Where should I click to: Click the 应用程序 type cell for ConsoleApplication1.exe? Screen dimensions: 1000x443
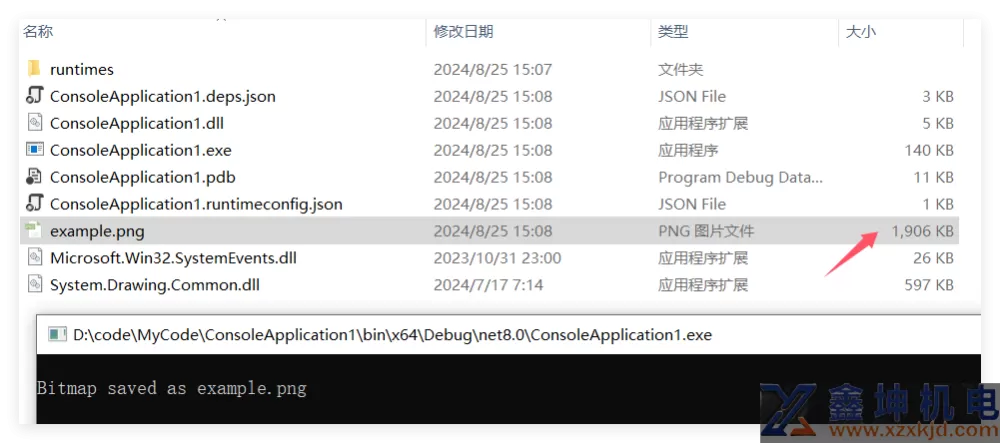[688, 150]
